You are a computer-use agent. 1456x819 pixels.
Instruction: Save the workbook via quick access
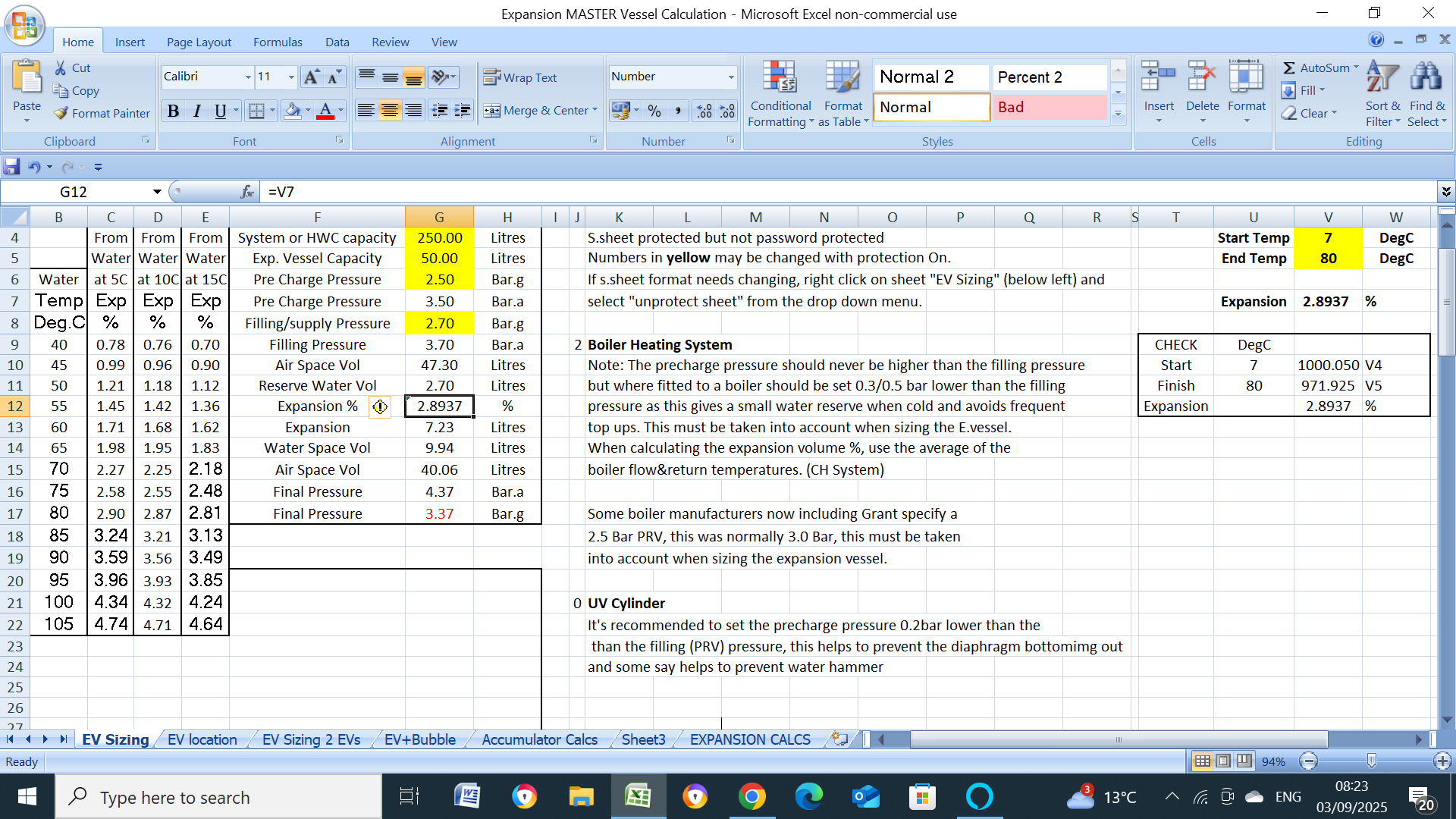[x=11, y=167]
